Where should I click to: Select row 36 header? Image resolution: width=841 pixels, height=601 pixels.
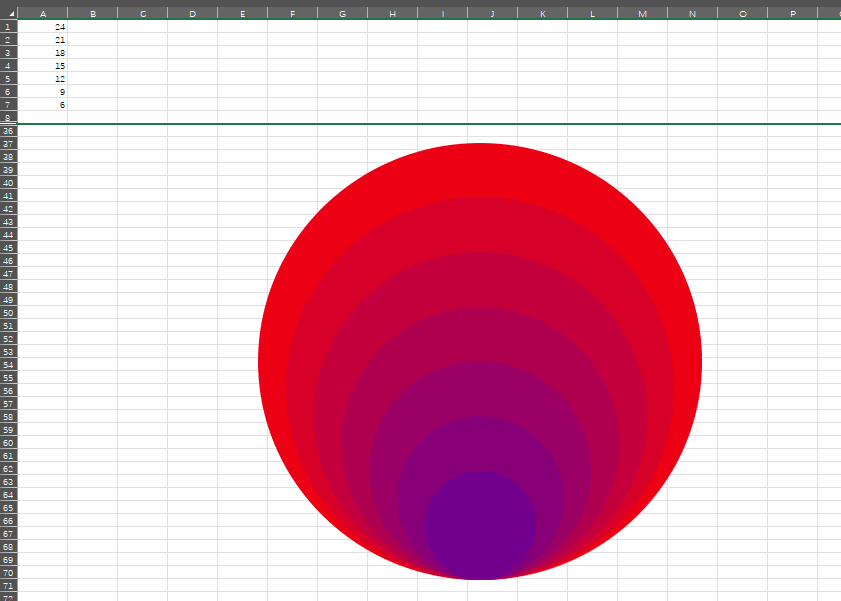tap(9, 131)
